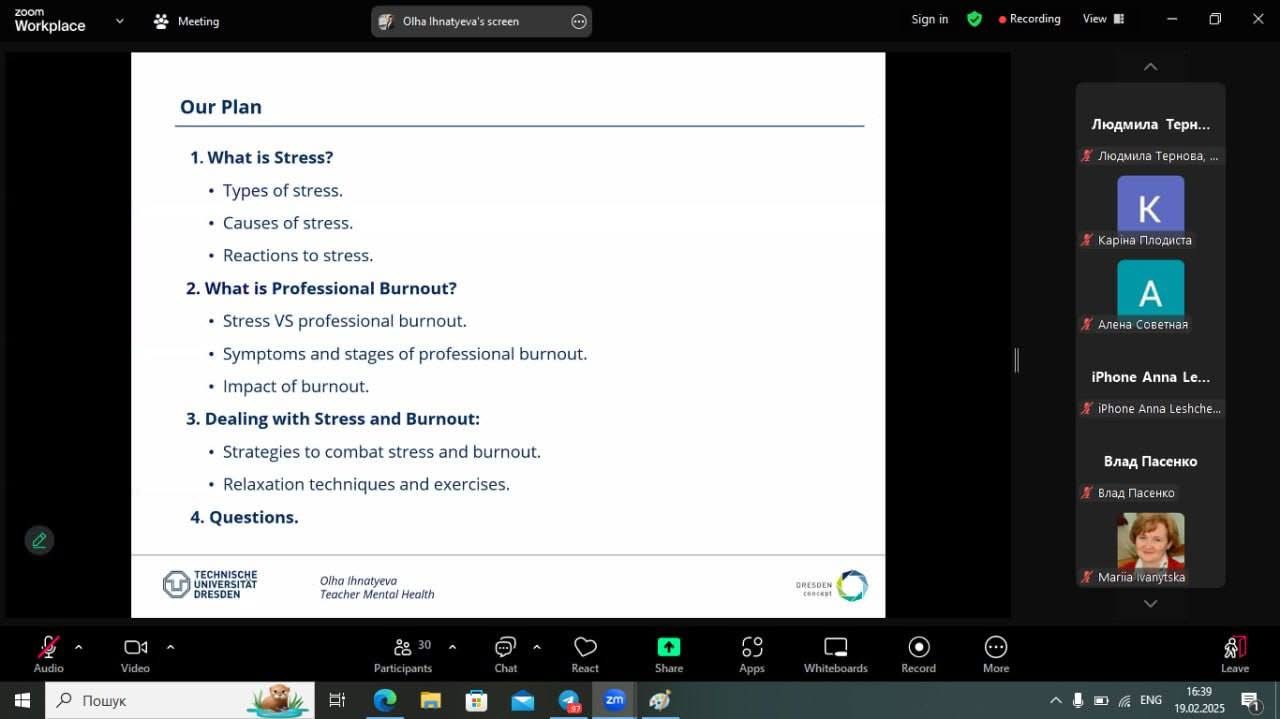Open the View layout menu

click(1103, 19)
